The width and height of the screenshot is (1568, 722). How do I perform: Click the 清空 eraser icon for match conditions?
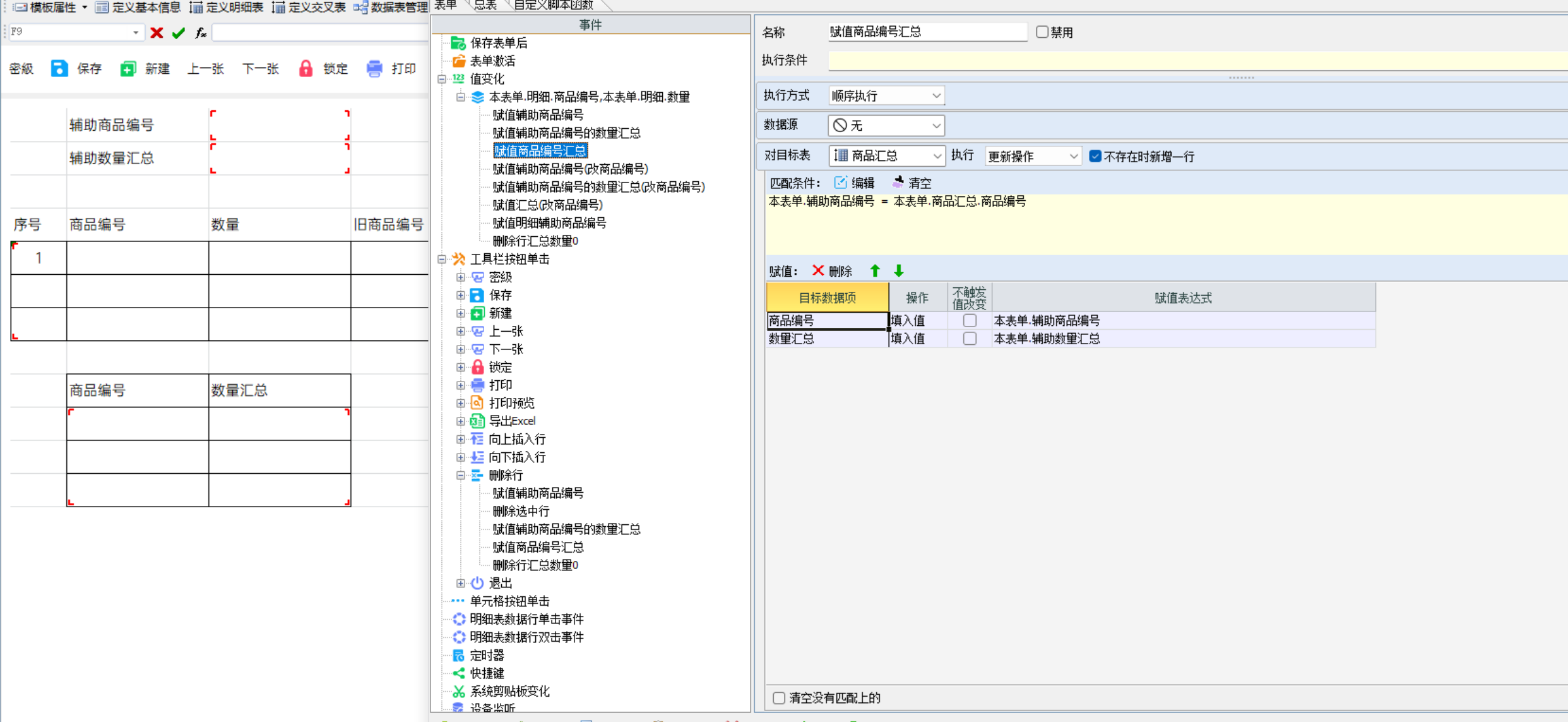pos(898,183)
